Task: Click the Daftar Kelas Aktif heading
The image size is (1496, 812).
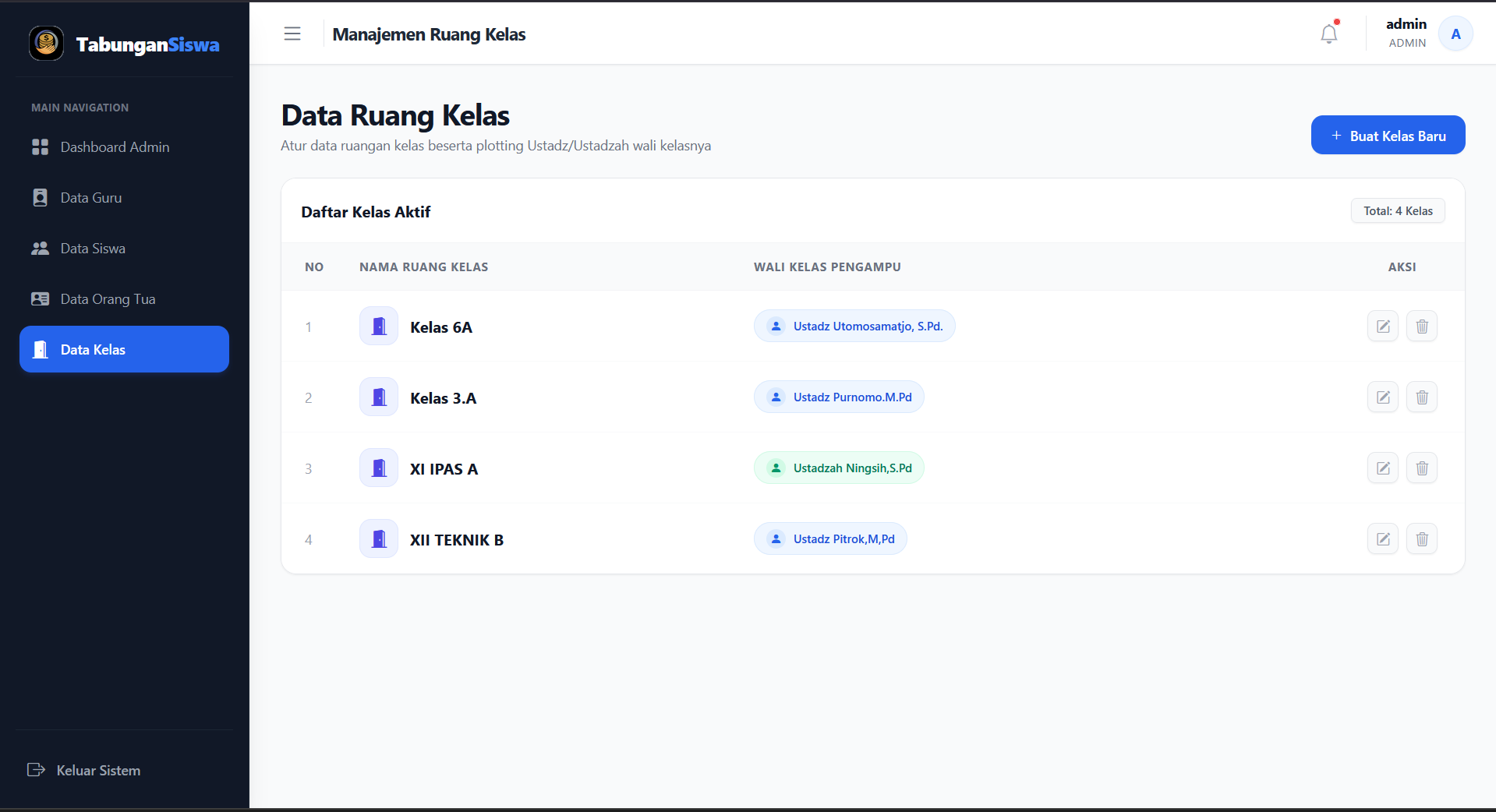Action: click(x=366, y=212)
